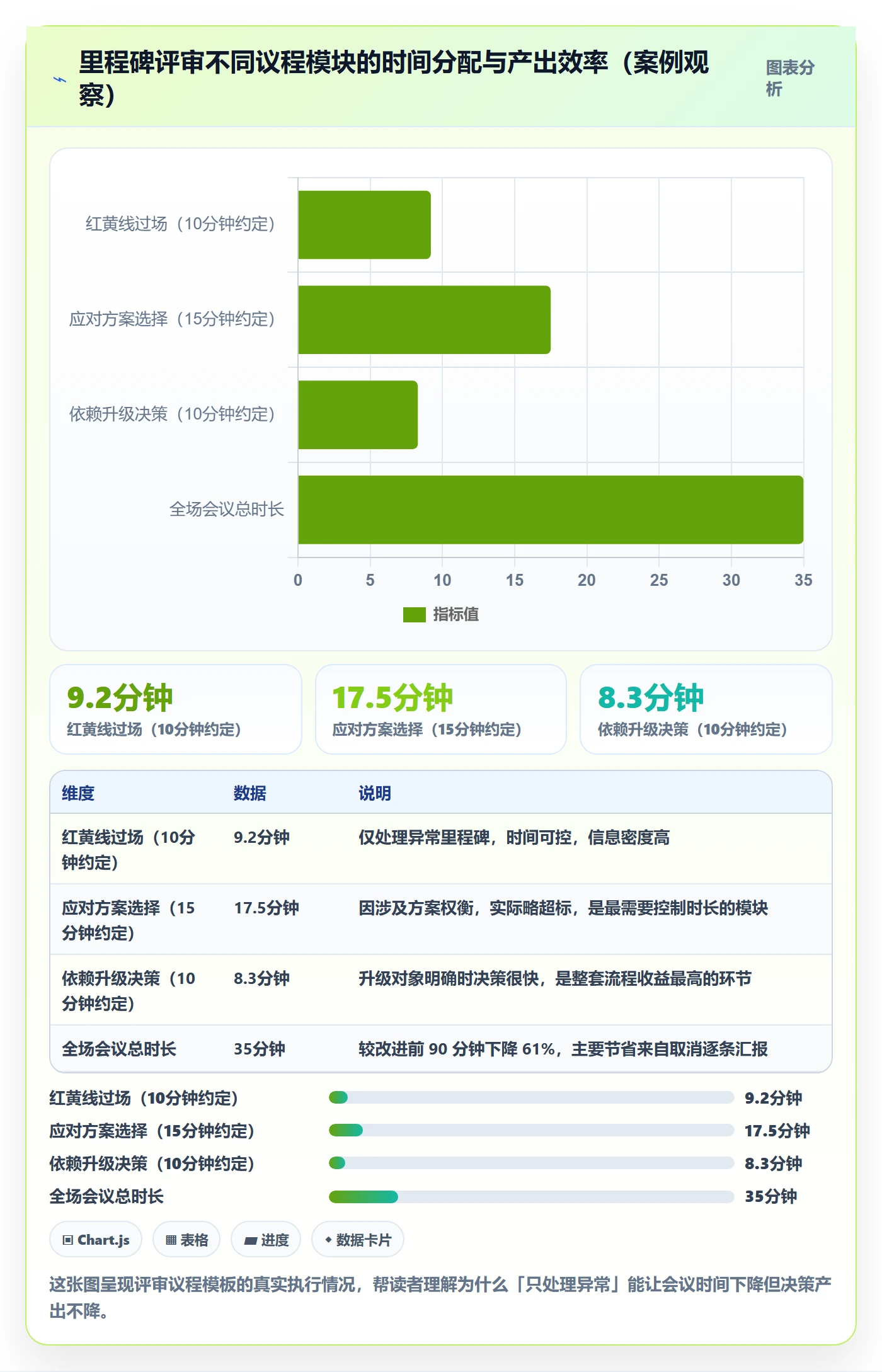Screen dimensions: 882x1372
Task: Click the table's "全场会议总时长" dimension cell
Action: 119,1049
